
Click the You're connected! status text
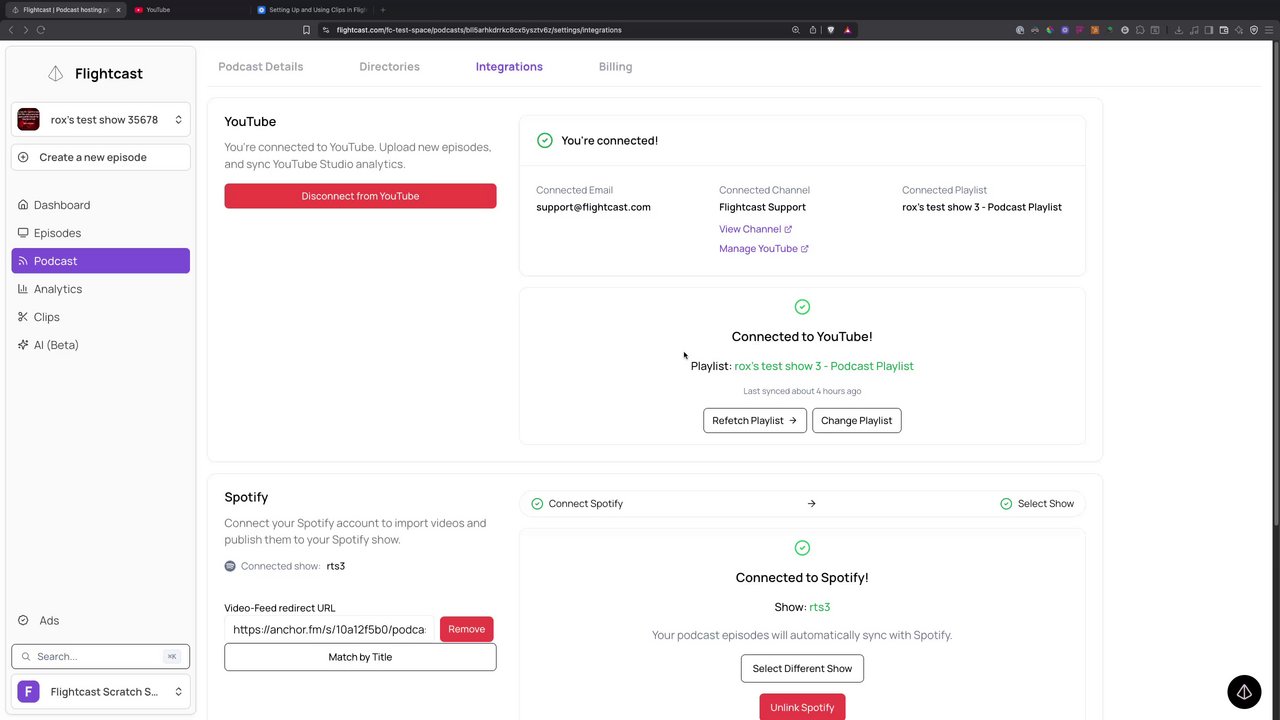(610, 141)
